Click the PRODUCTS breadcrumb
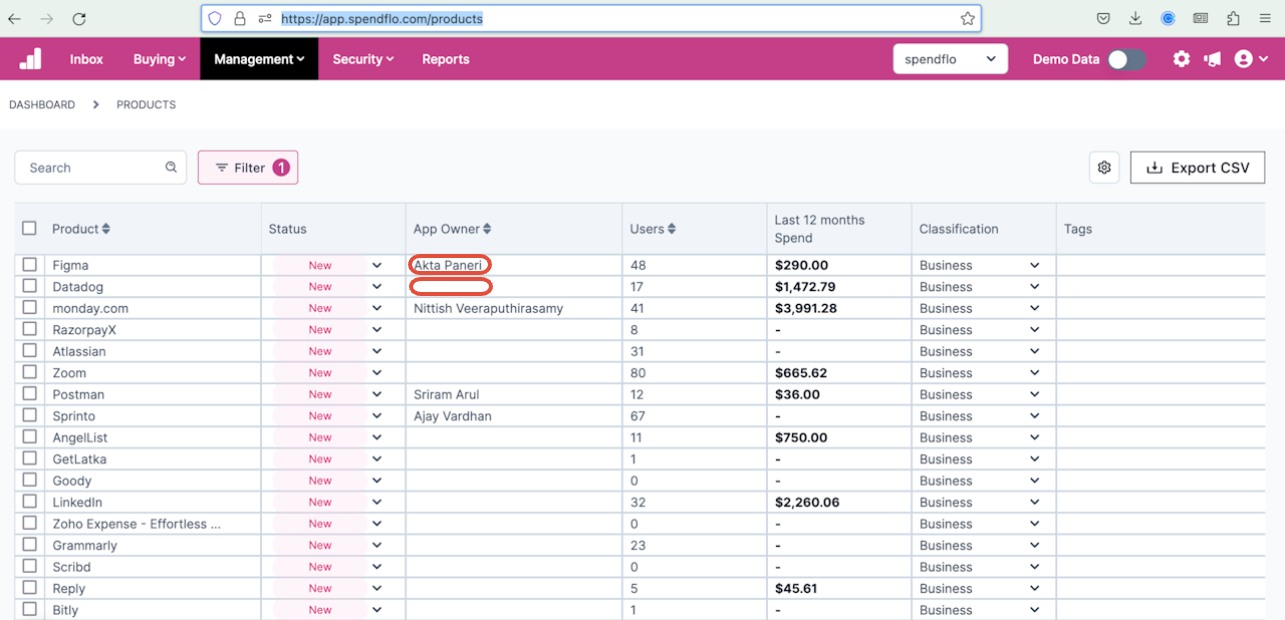This screenshot has width=1285, height=620. point(146,105)
